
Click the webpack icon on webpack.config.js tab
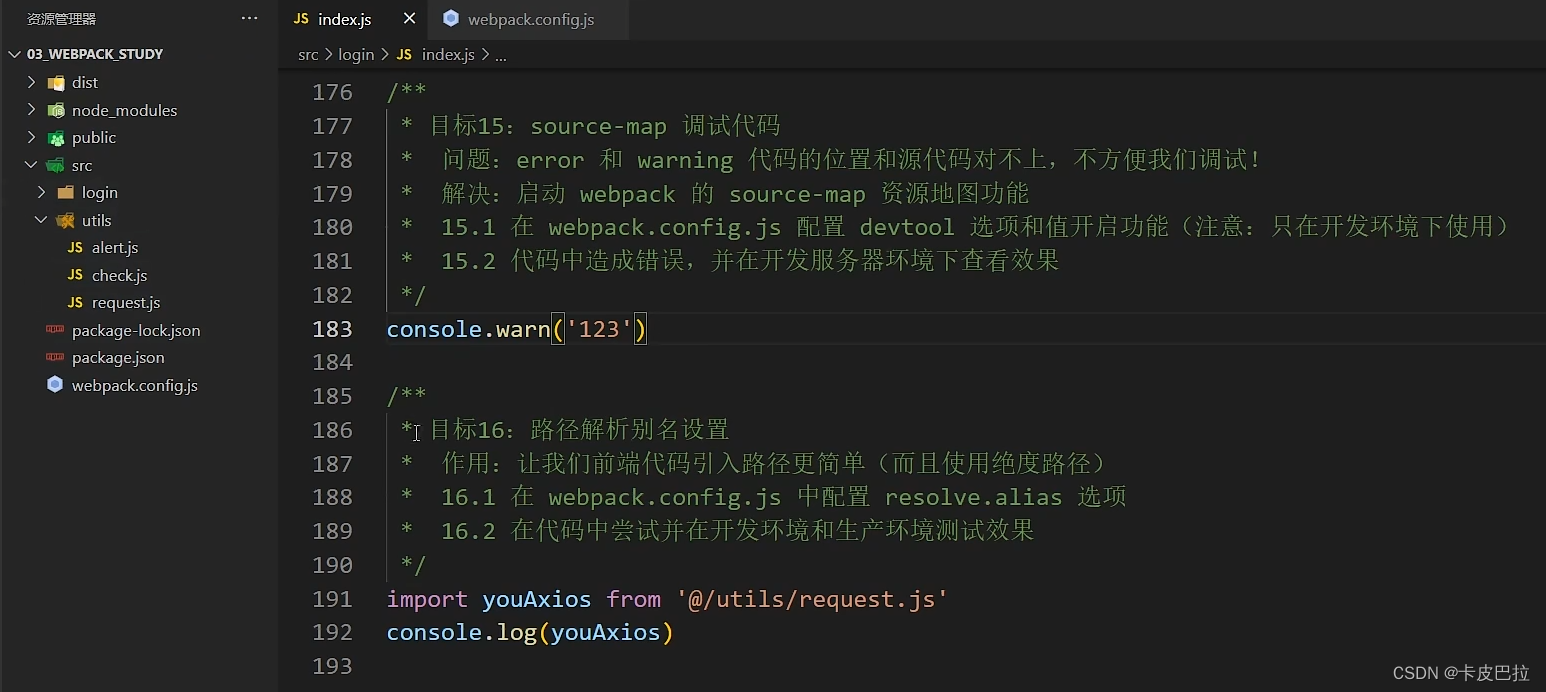point(451,18)
